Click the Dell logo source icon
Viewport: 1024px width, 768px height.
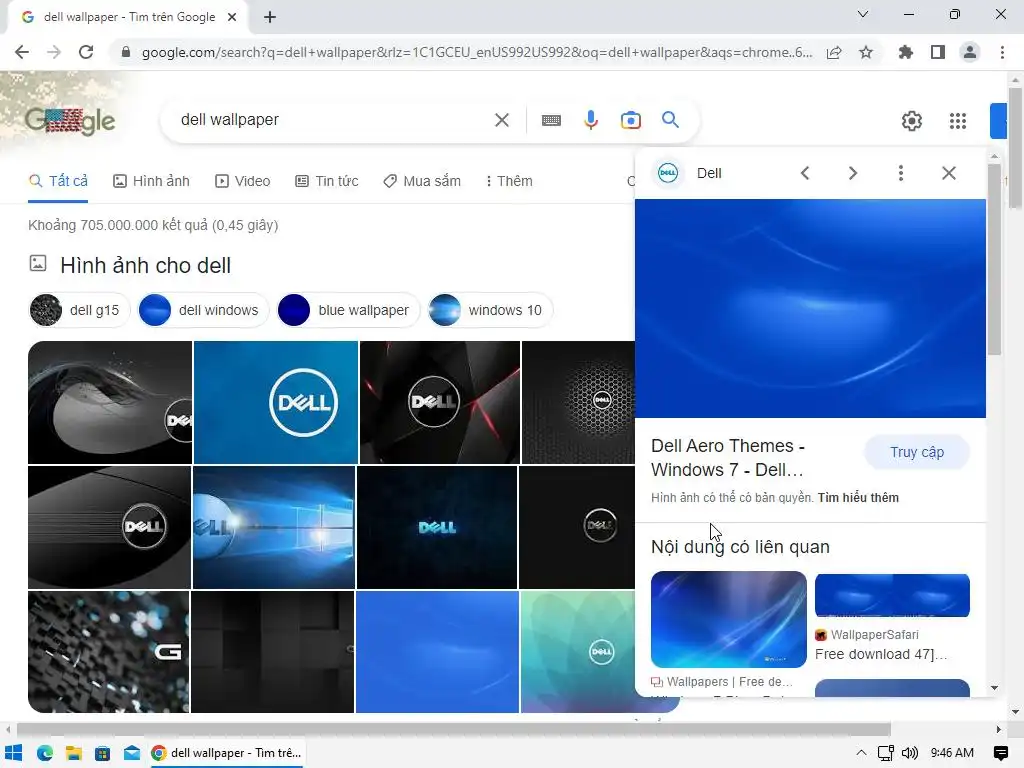coord(668,173)
